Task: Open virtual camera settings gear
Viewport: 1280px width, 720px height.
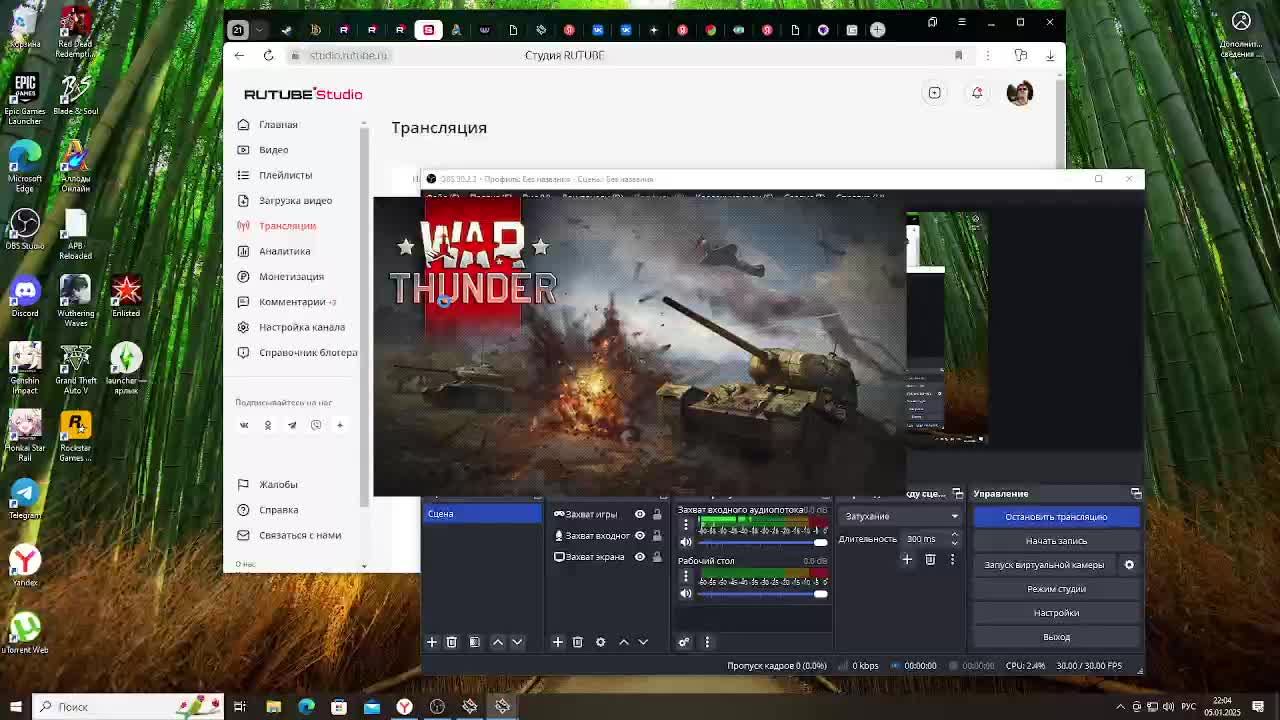Action: (1129, 565)
